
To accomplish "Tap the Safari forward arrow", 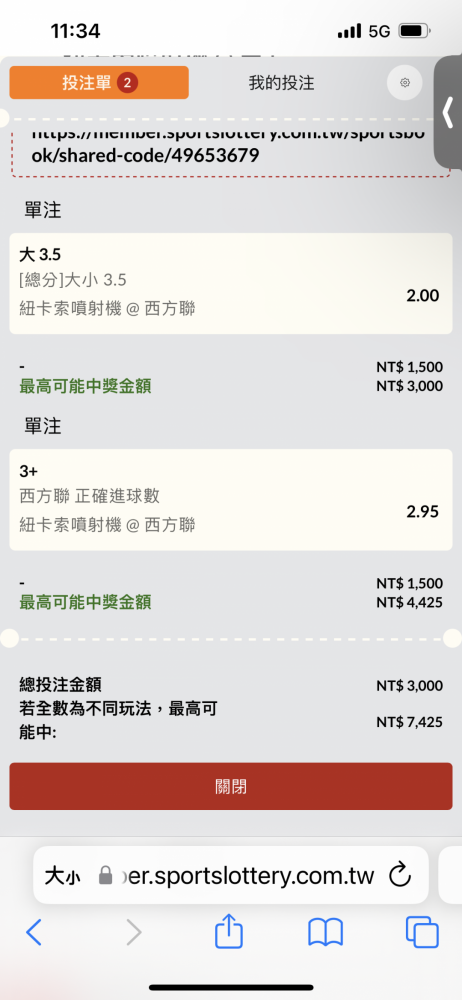I will [133, 933].
